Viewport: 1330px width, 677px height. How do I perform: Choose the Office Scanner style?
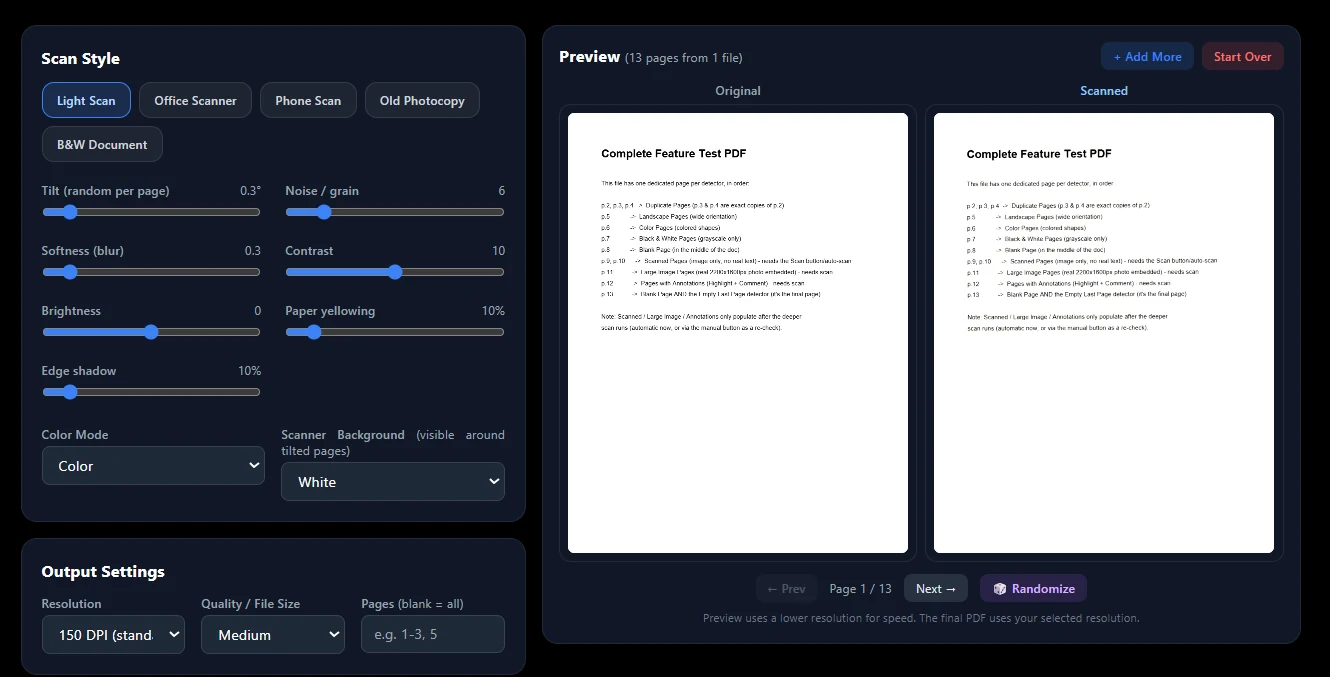click(195, 100)
